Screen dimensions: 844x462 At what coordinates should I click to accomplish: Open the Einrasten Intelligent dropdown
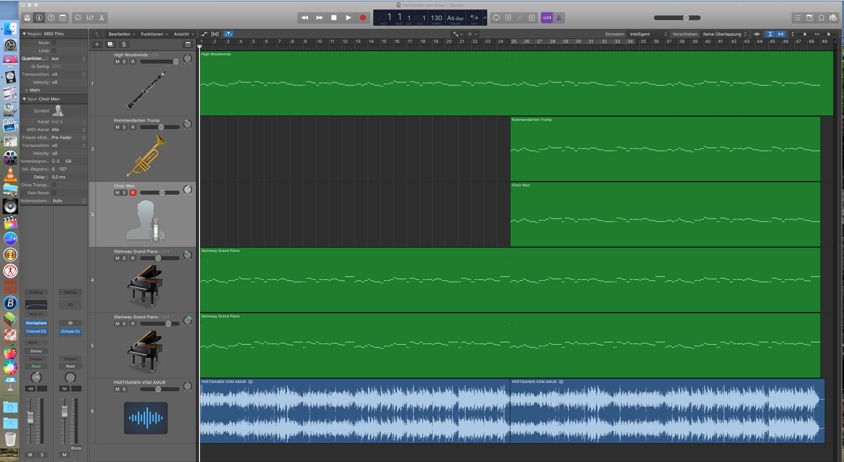(648, 34)
